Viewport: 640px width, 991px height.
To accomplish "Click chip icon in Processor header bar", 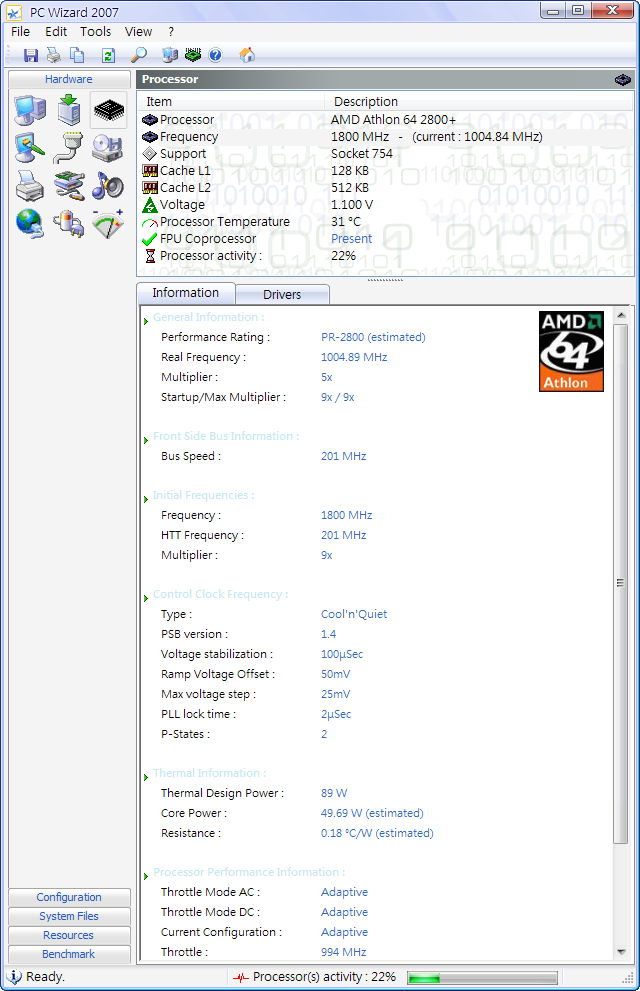I will pyautogui.click(x=622, y=80).
